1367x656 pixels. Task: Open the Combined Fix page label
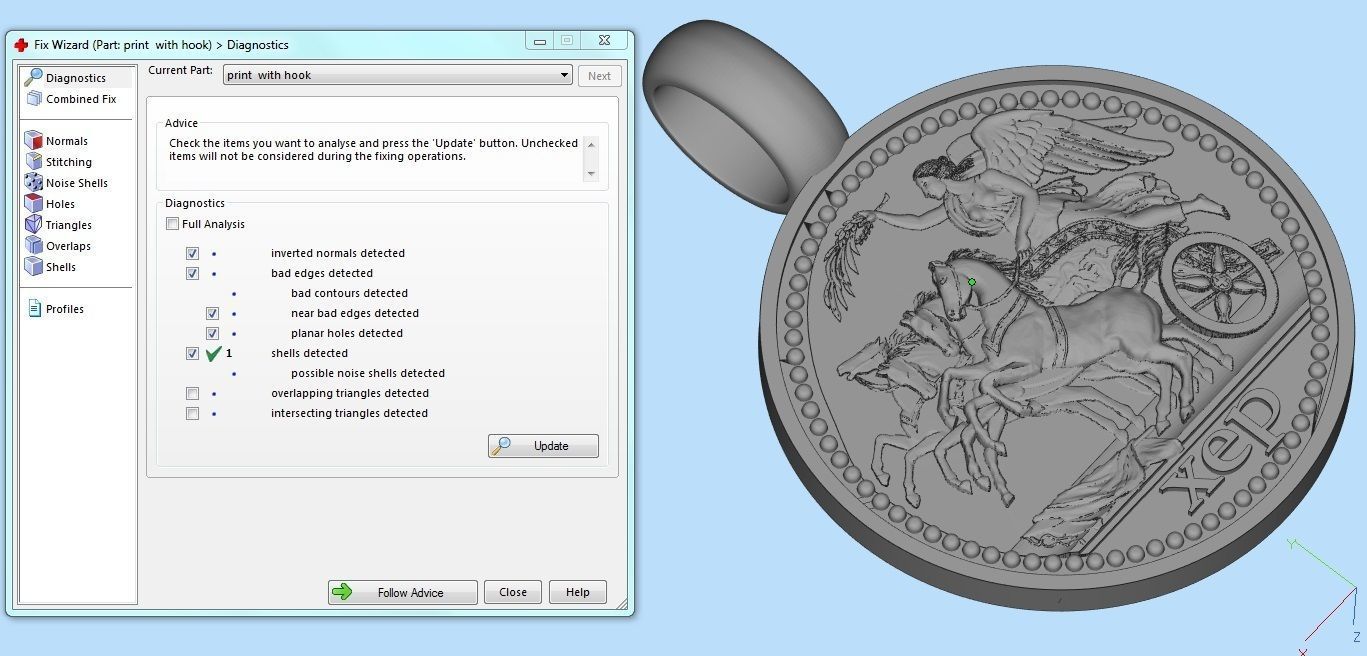coord(81,99)
